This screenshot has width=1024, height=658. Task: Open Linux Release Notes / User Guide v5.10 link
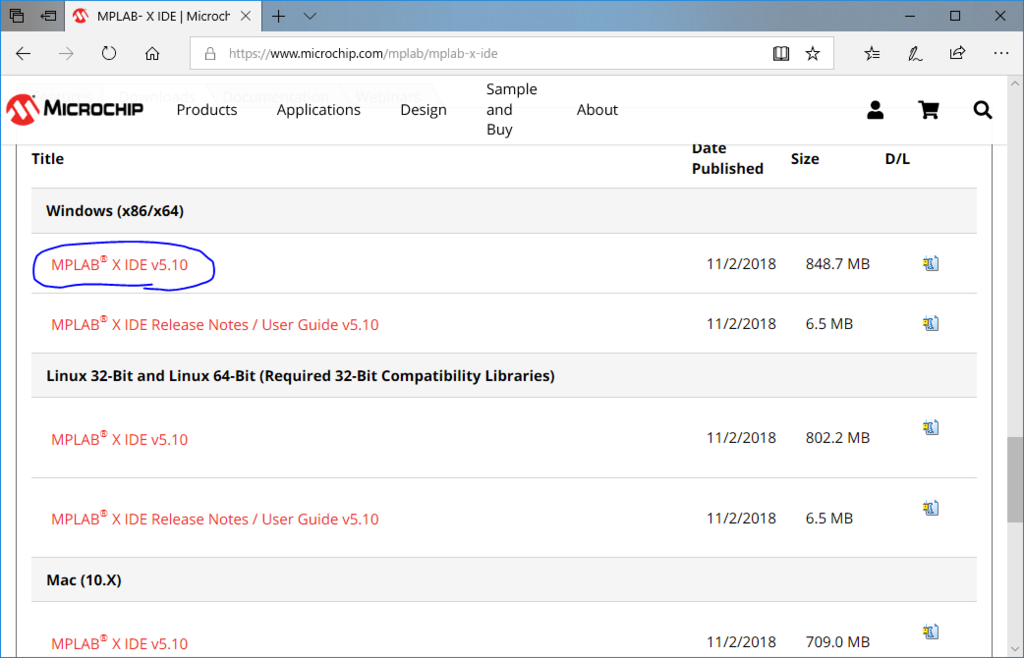point(215,519)
